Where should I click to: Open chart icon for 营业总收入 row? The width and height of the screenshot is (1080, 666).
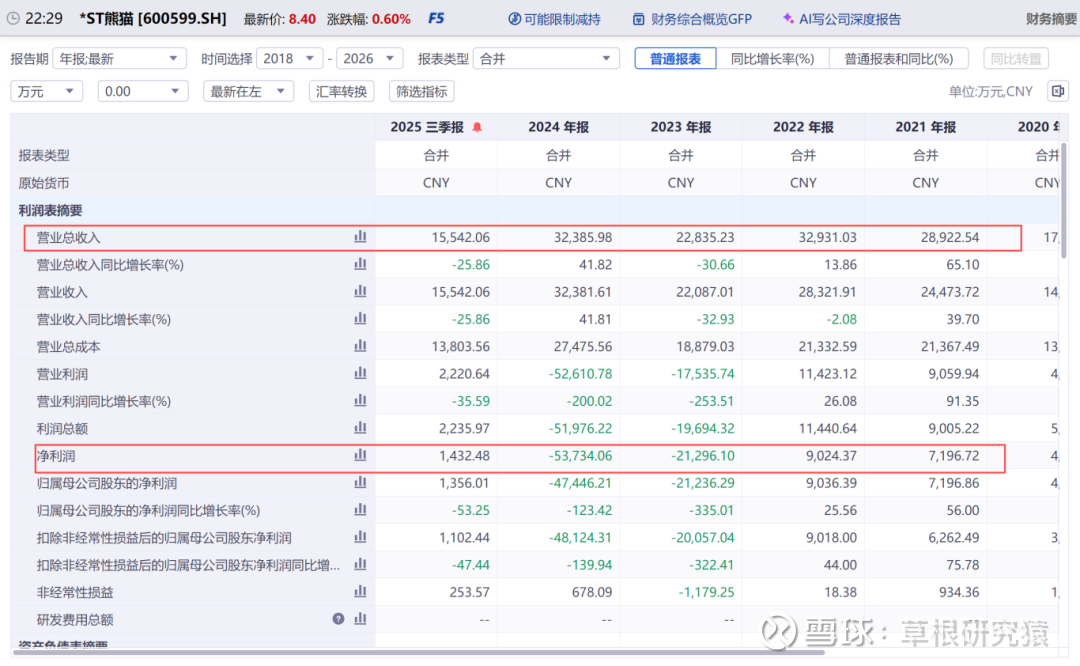[360, 238]
